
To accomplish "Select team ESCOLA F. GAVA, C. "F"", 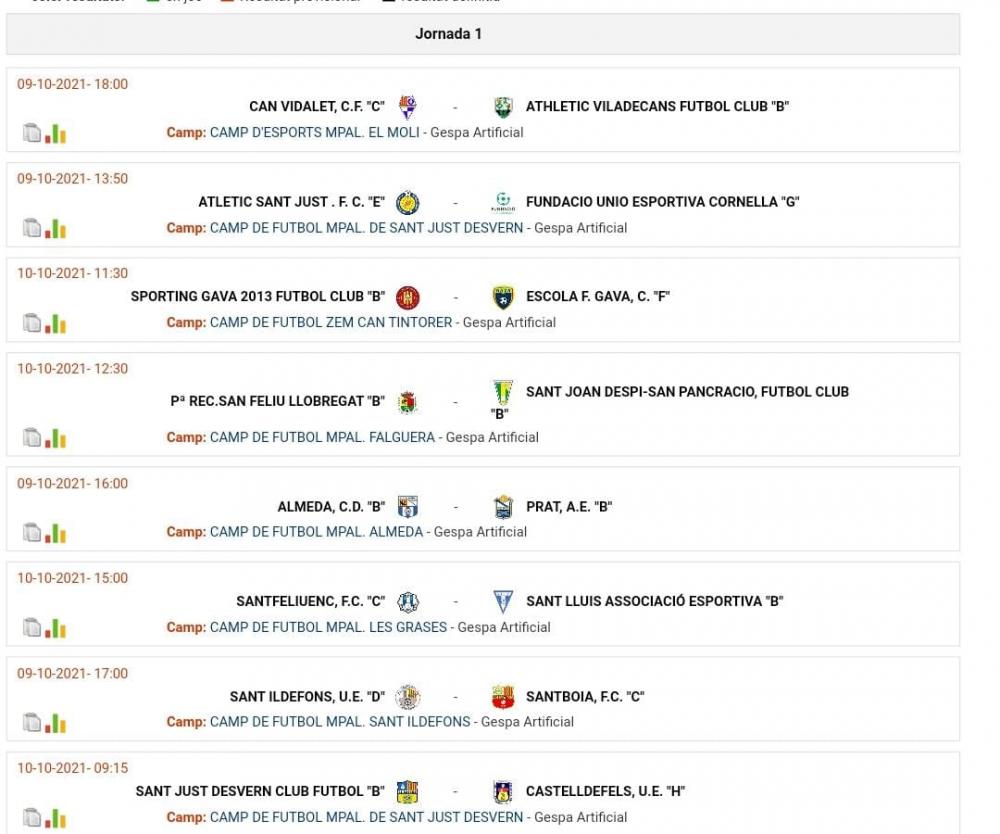I will [598, 296].
